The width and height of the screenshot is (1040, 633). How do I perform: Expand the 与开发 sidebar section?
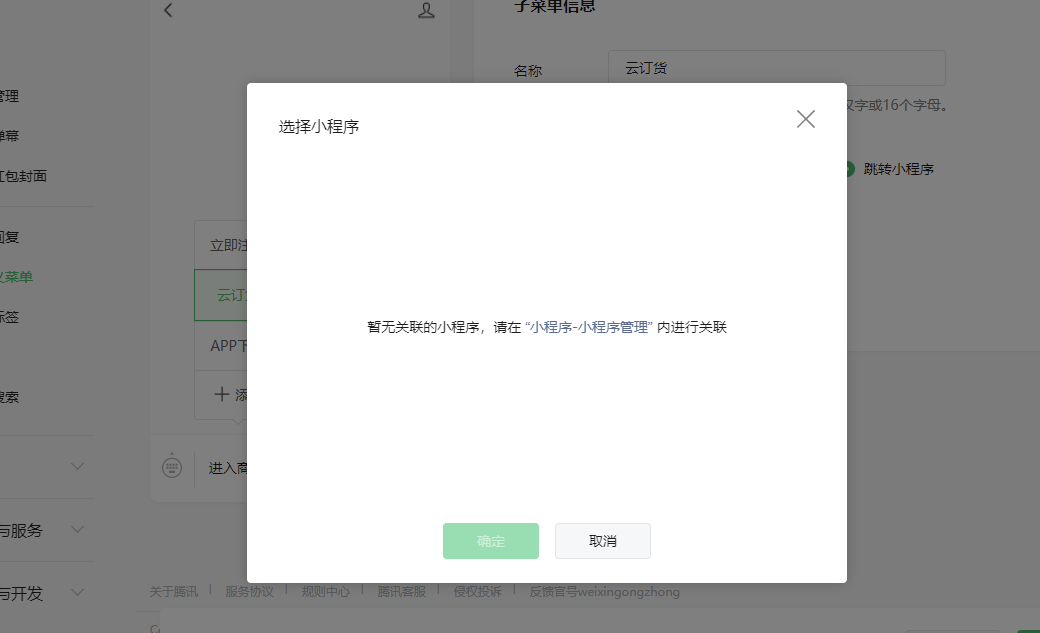point(78,592)
